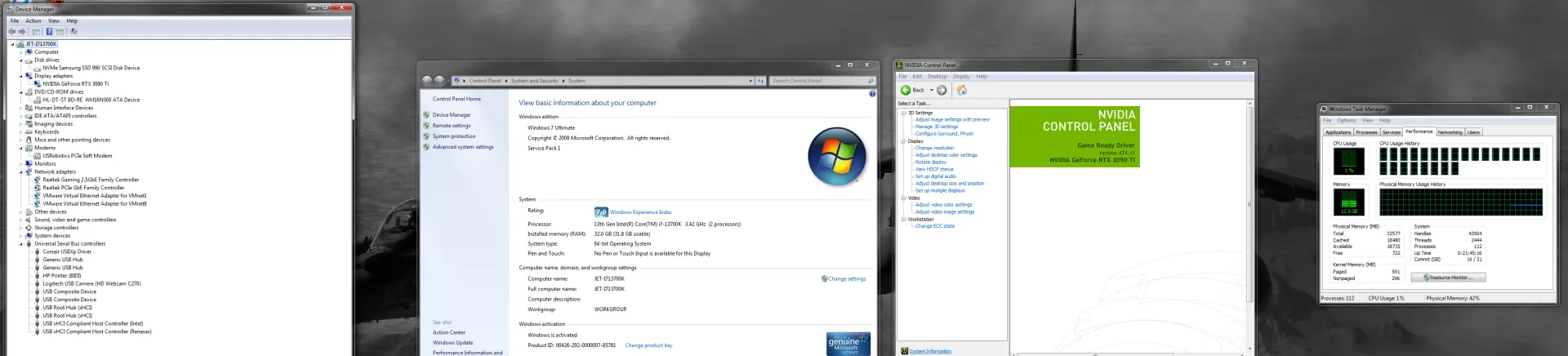Open the Action menu in Device Manager
Screen dimensions: 1568x356
click(33, 21)
